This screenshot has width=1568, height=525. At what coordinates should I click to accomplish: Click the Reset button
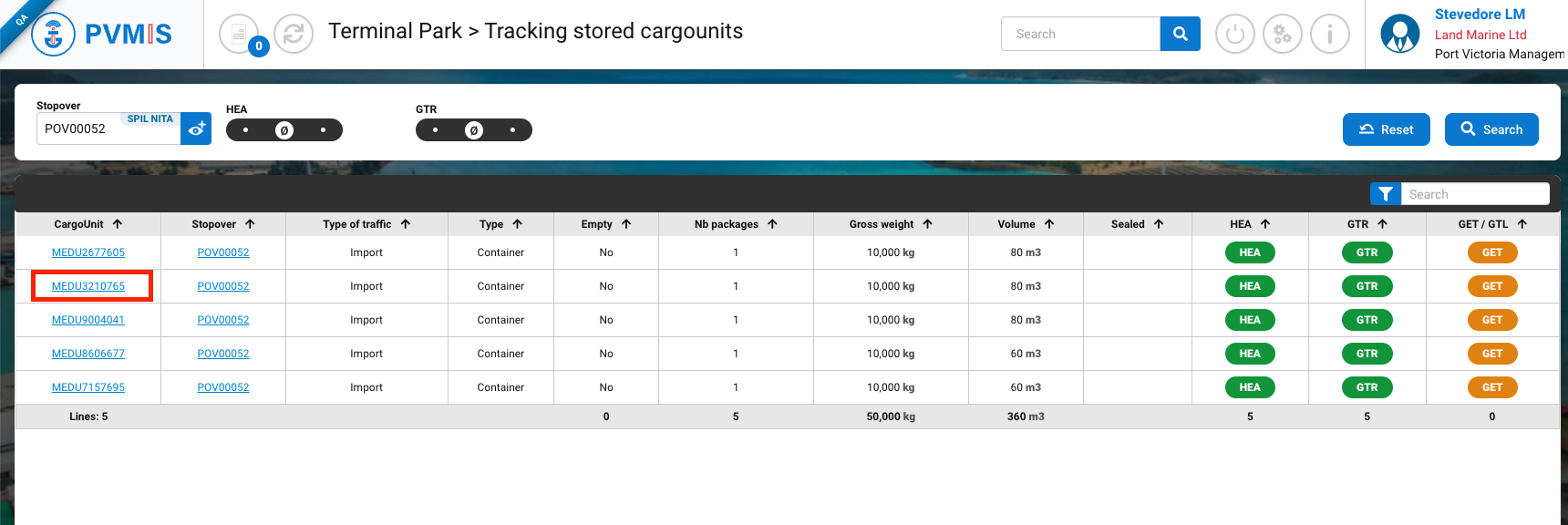tap(1386, 129)
